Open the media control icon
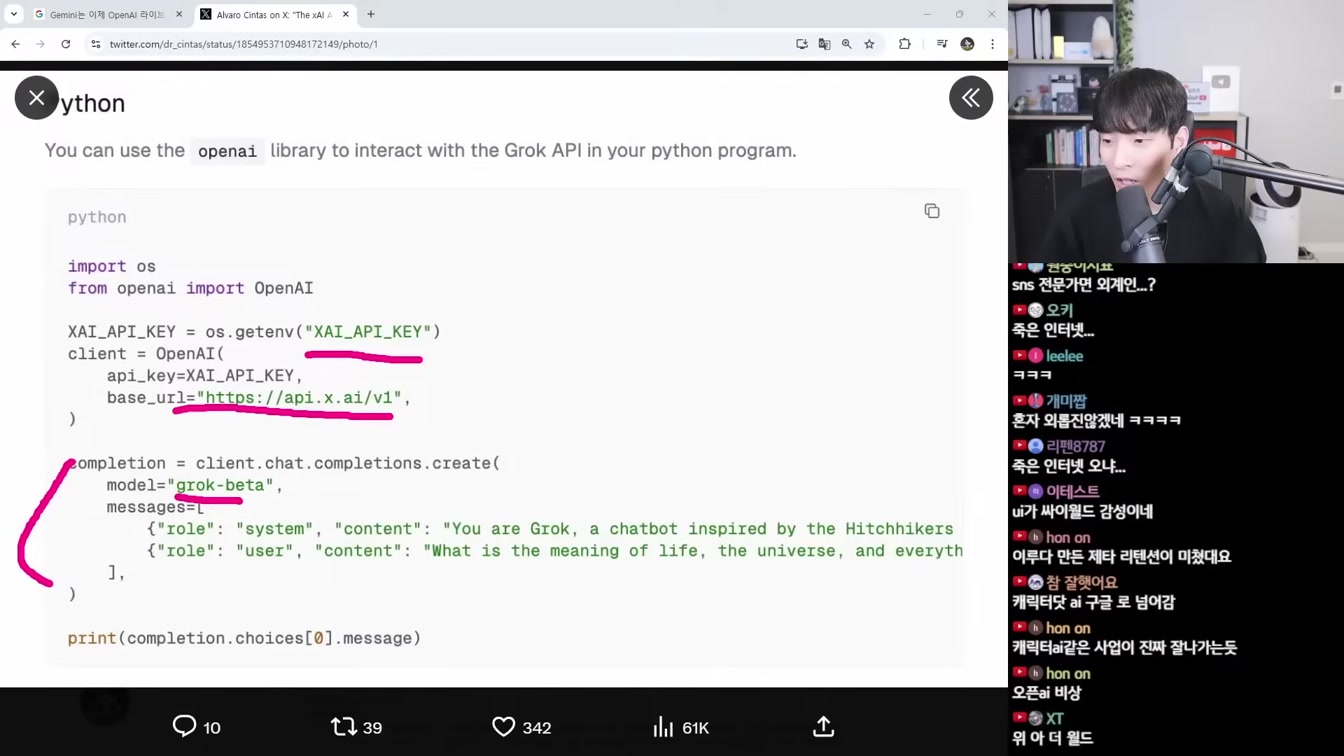The width and height of the screenshot is (1344, 756). 942,44
